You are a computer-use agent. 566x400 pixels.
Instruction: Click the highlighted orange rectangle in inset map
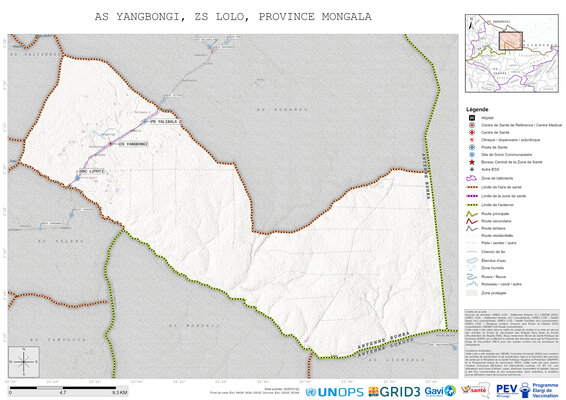point(511,41)
